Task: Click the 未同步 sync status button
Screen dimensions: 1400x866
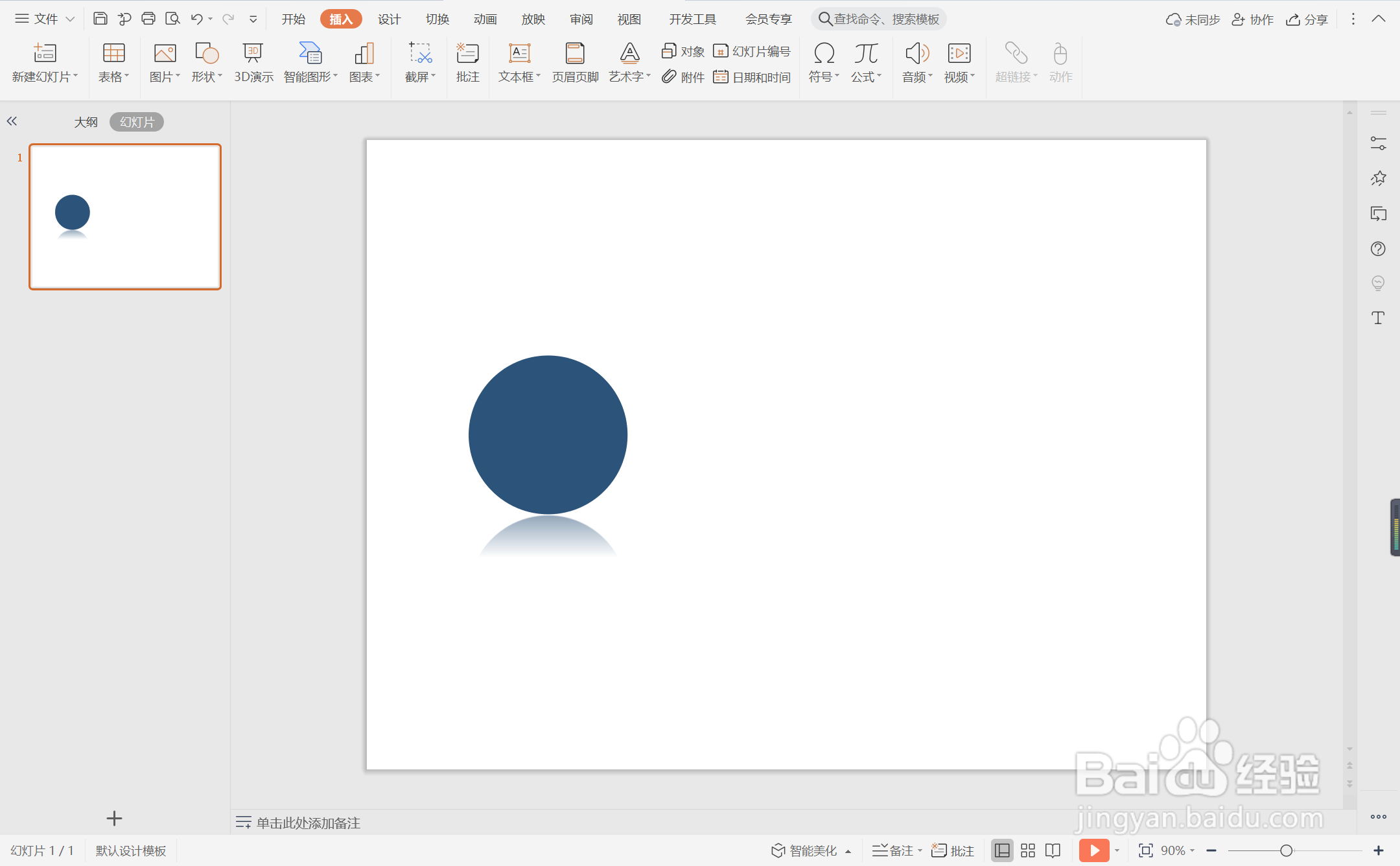Action: tap(1193, 19)
